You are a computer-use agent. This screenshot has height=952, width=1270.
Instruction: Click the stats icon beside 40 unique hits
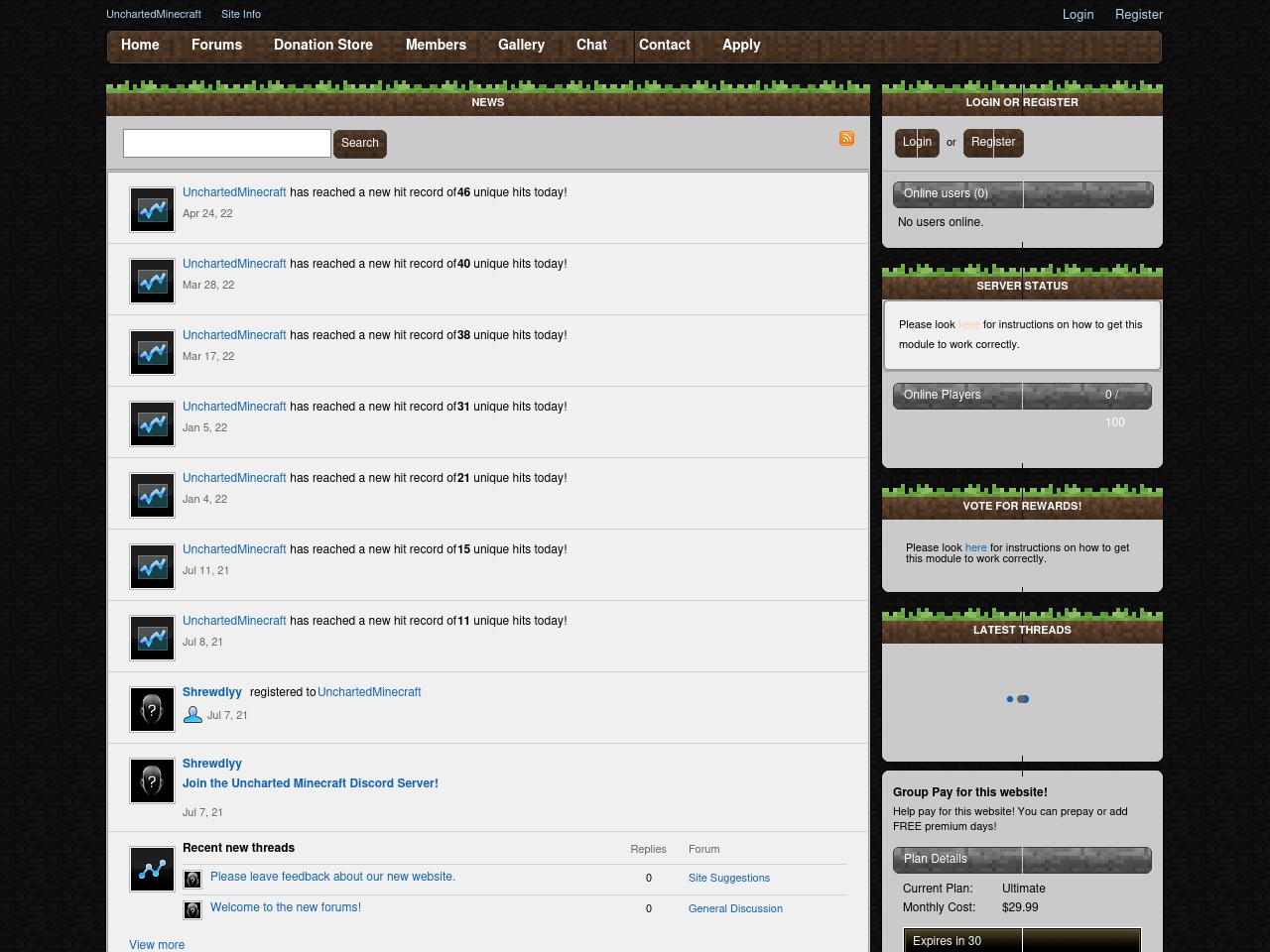coord(153,281)
